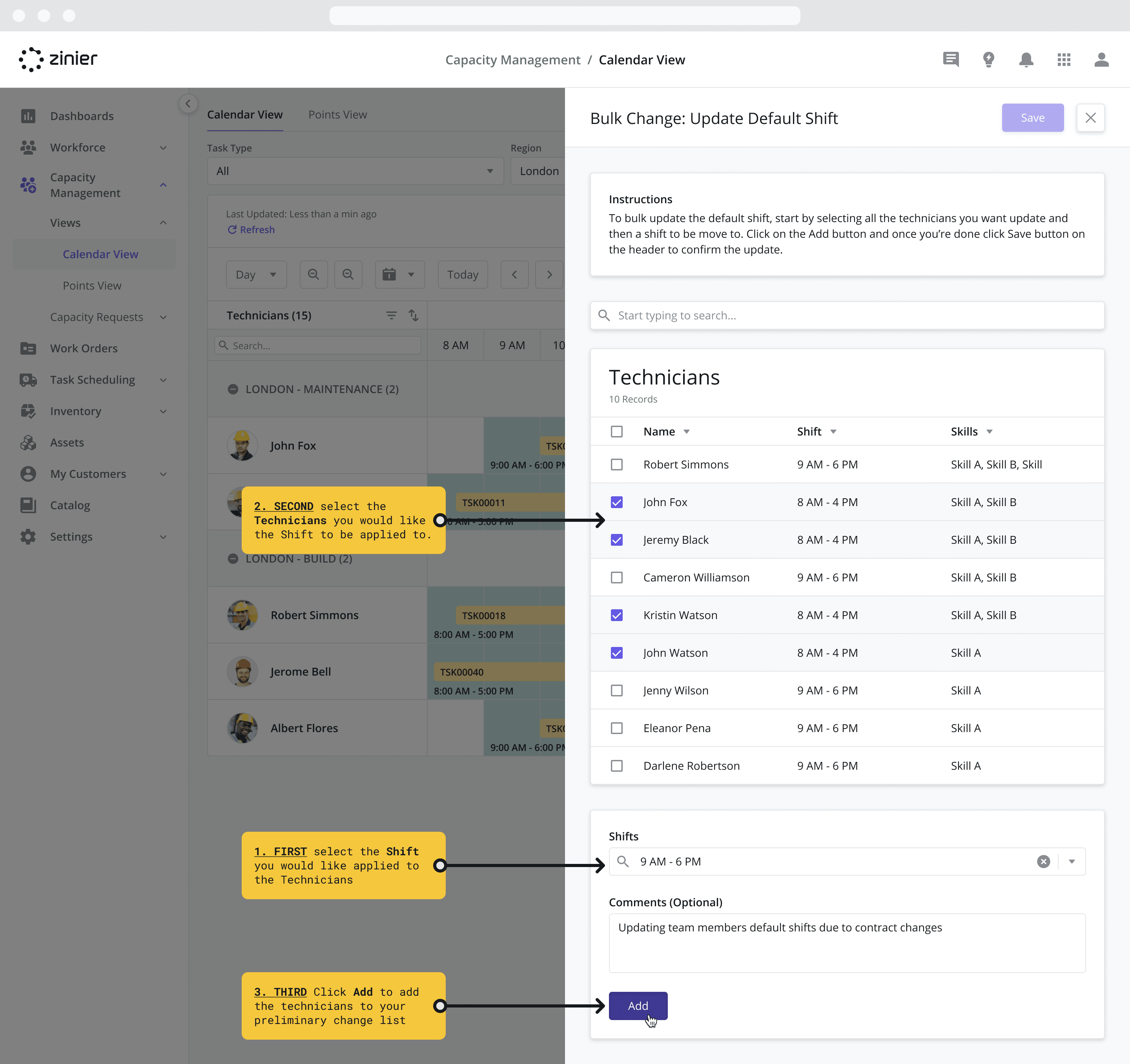This screenshot has height=1064, width=1130.
Task: Open the messages chat icon
Action: [x=950, y=59]
